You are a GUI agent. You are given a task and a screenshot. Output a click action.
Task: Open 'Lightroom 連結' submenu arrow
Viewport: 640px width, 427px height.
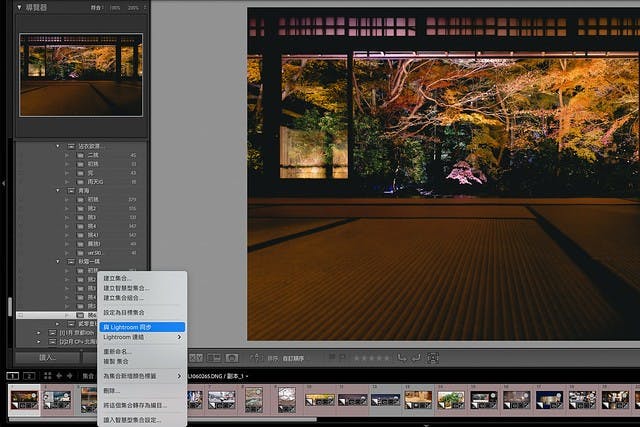(180, 337)
